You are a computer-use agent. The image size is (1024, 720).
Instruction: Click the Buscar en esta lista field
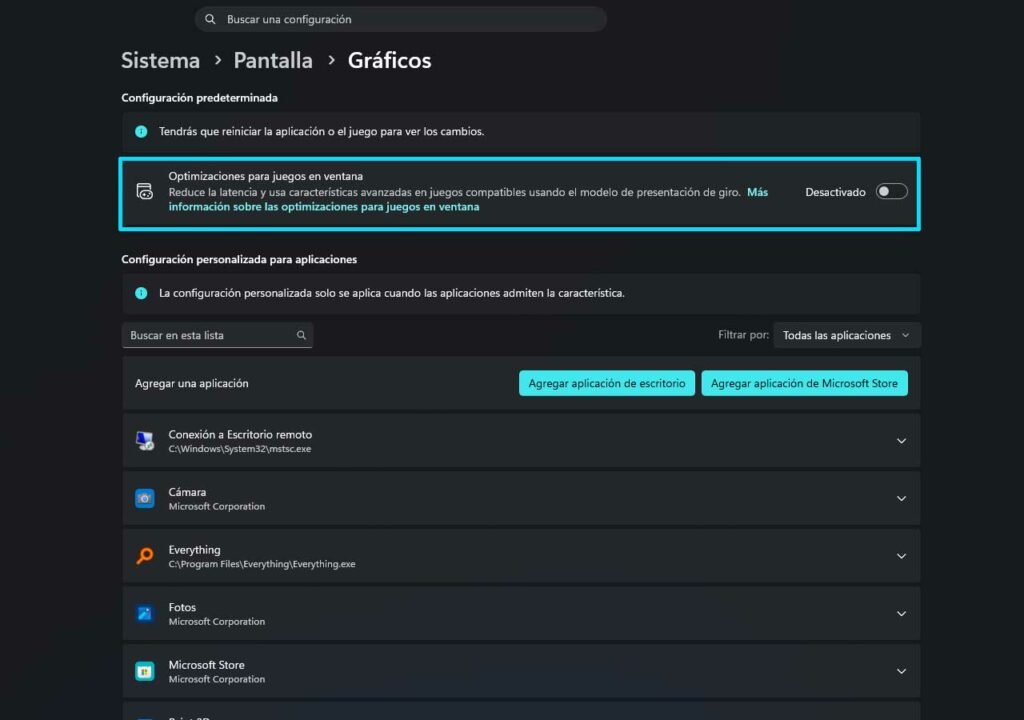pyautogui.click(x=217, y=335)
